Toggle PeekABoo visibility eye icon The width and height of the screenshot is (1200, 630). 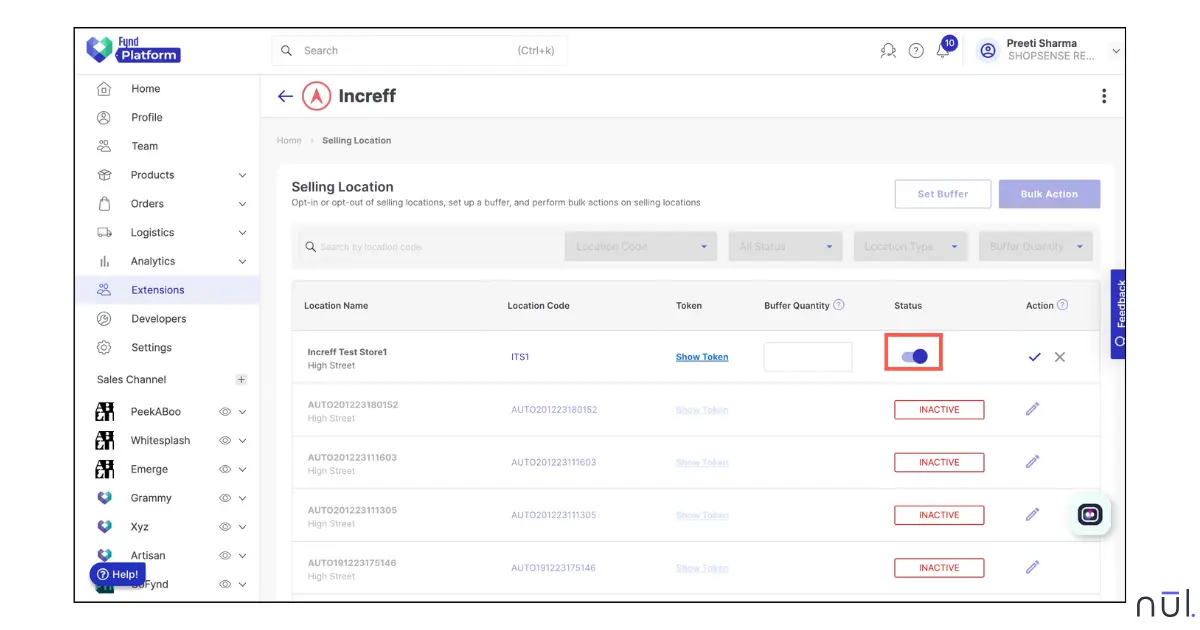coord(225,412)
